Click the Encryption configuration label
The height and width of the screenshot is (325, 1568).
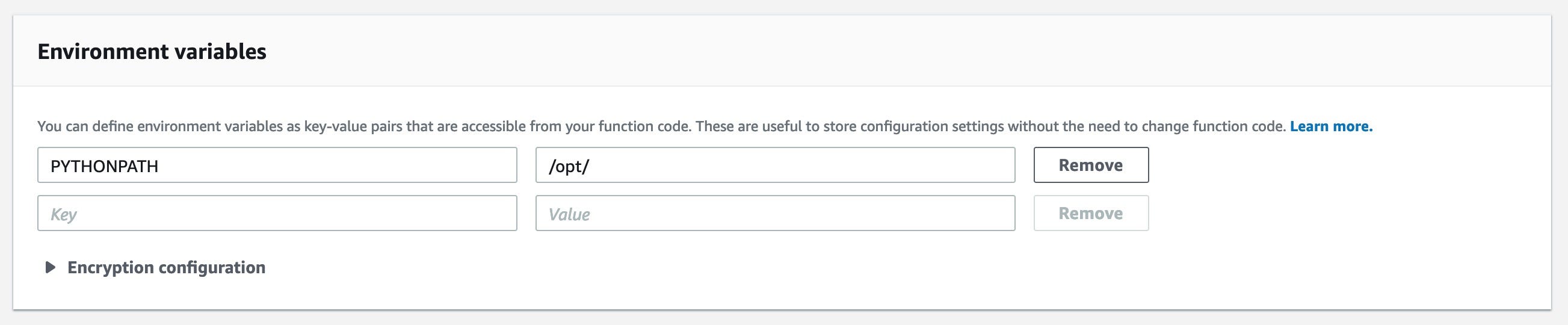pos(166,268)
